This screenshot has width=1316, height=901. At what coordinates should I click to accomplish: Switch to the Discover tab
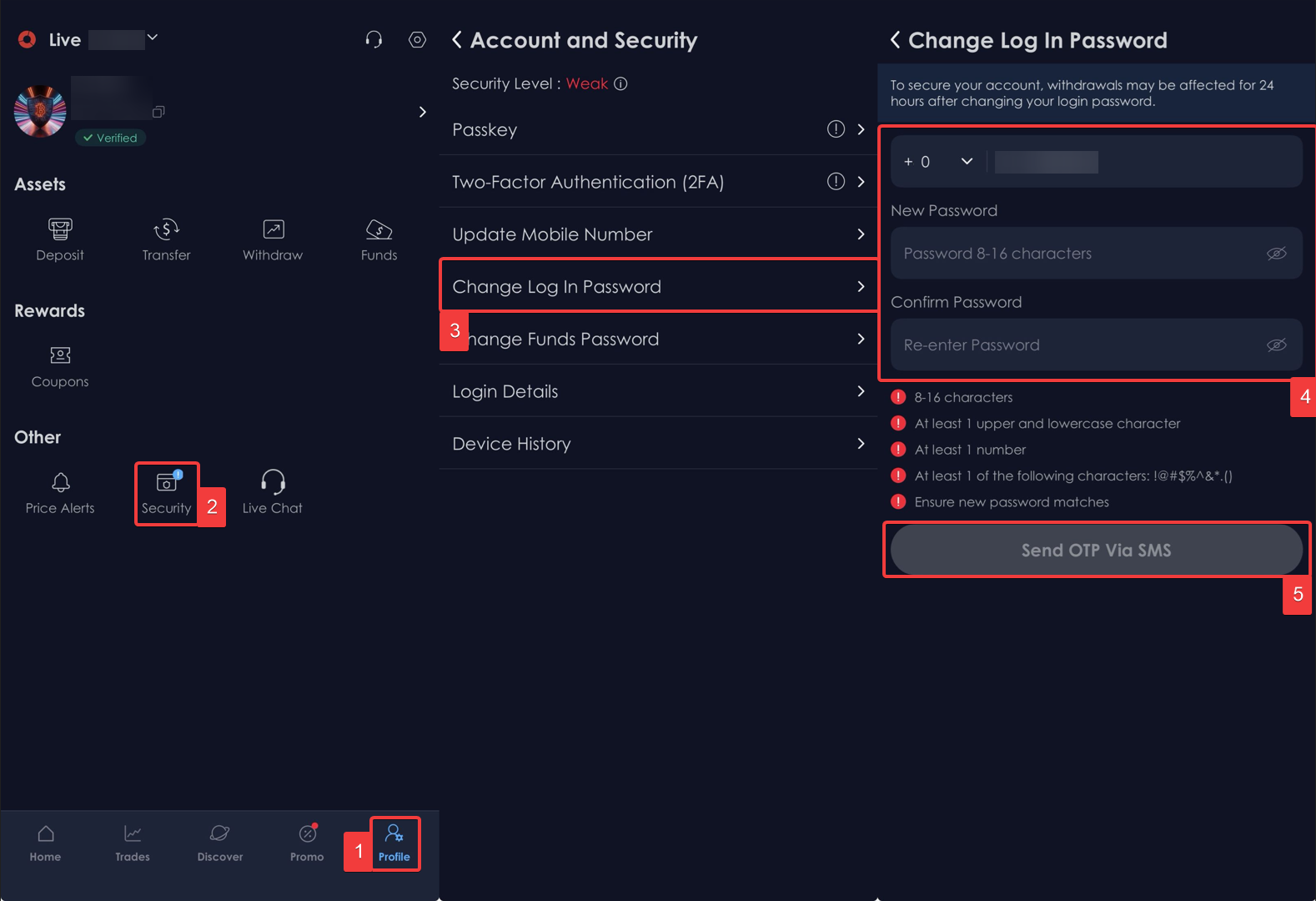click(220, 843)
